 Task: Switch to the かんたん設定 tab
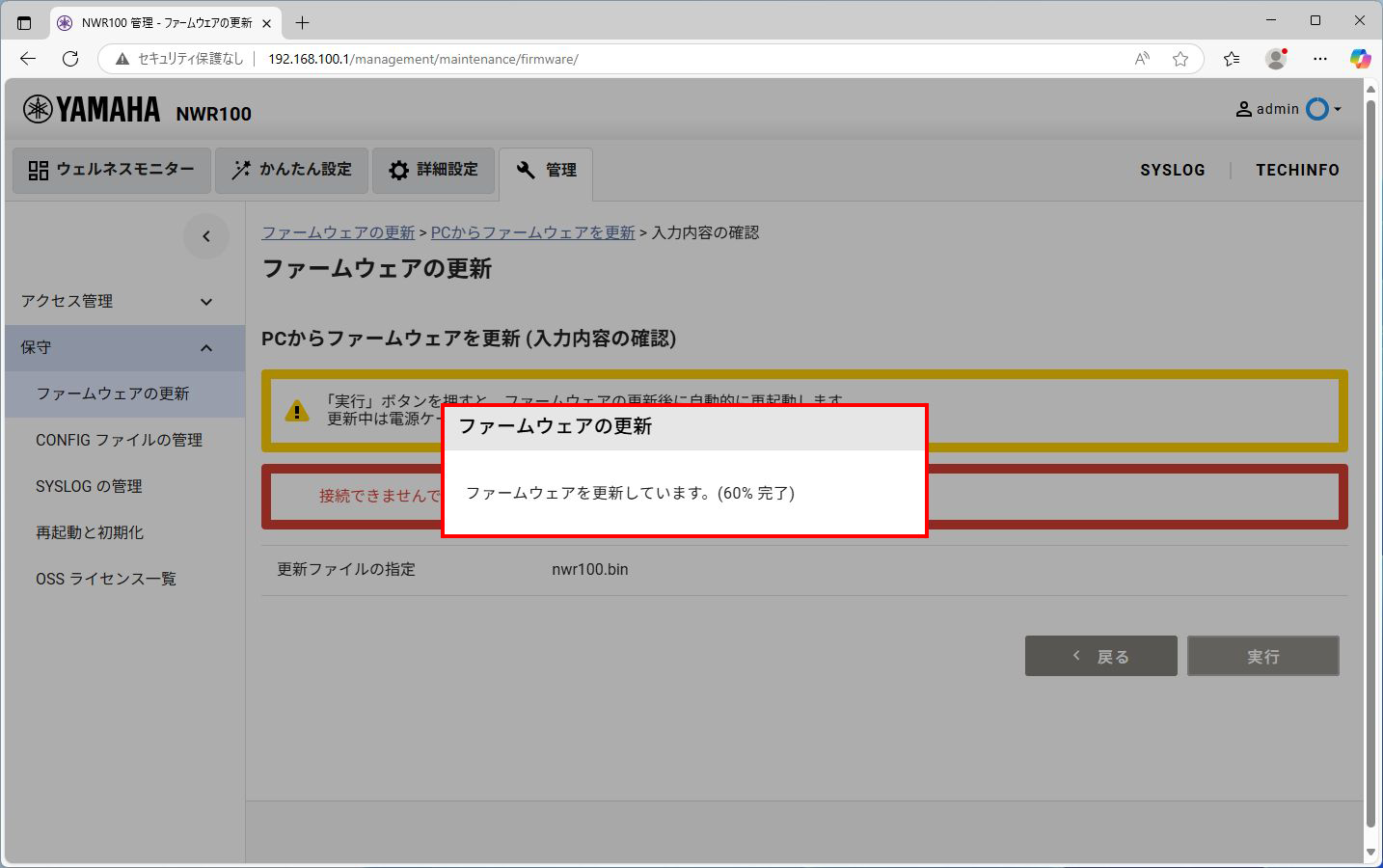291,170
